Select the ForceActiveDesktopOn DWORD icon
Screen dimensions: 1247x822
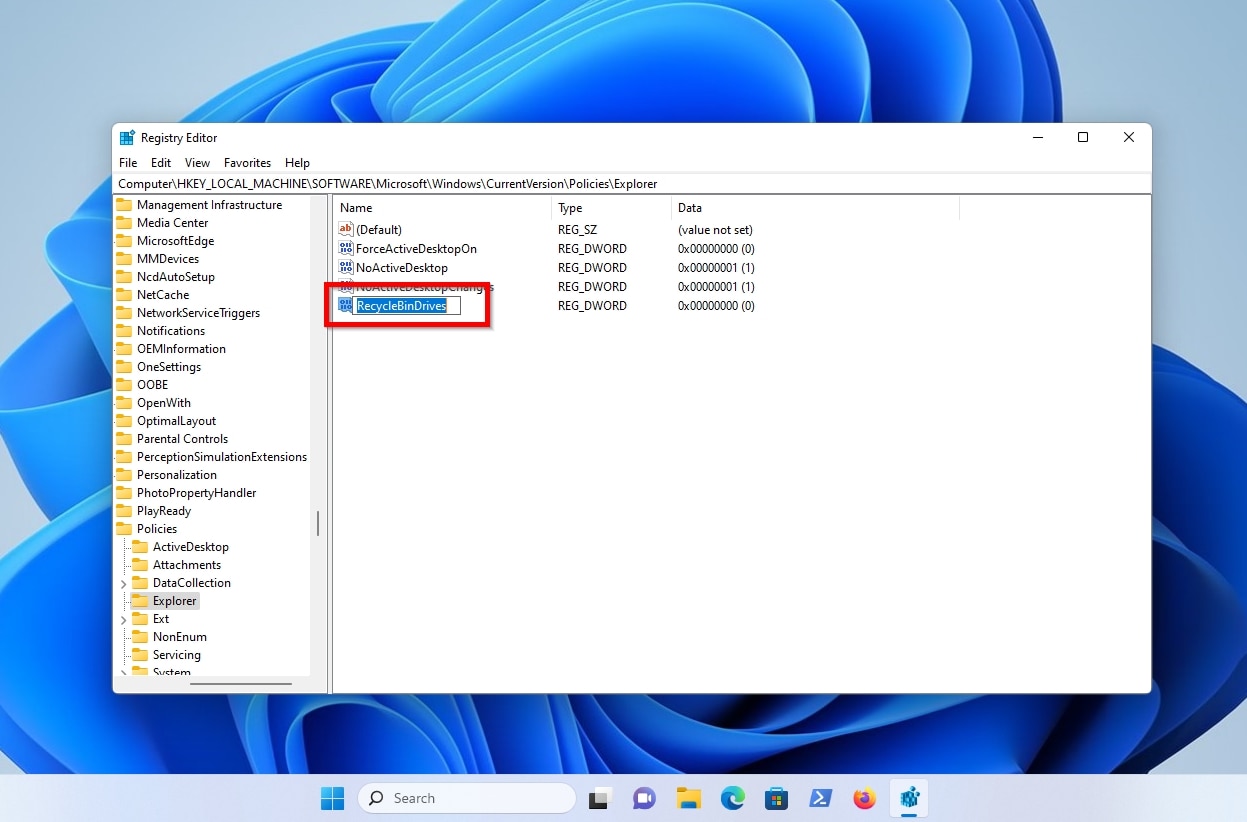[344, 248]
